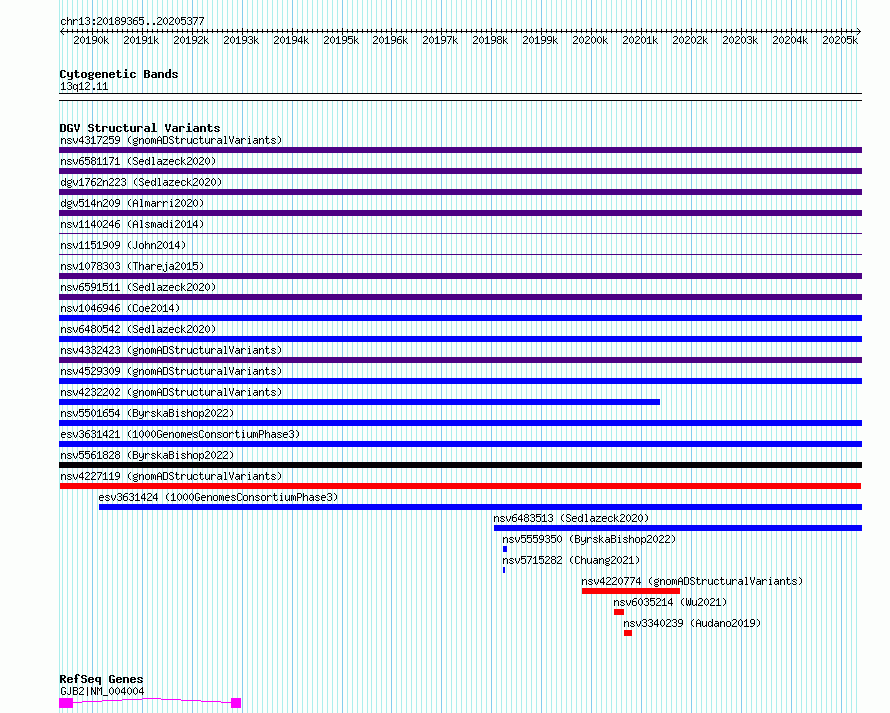Click nsv4332423 gnomAD variant label
This screenshot has width=890, height=713.
pos(171,350)
